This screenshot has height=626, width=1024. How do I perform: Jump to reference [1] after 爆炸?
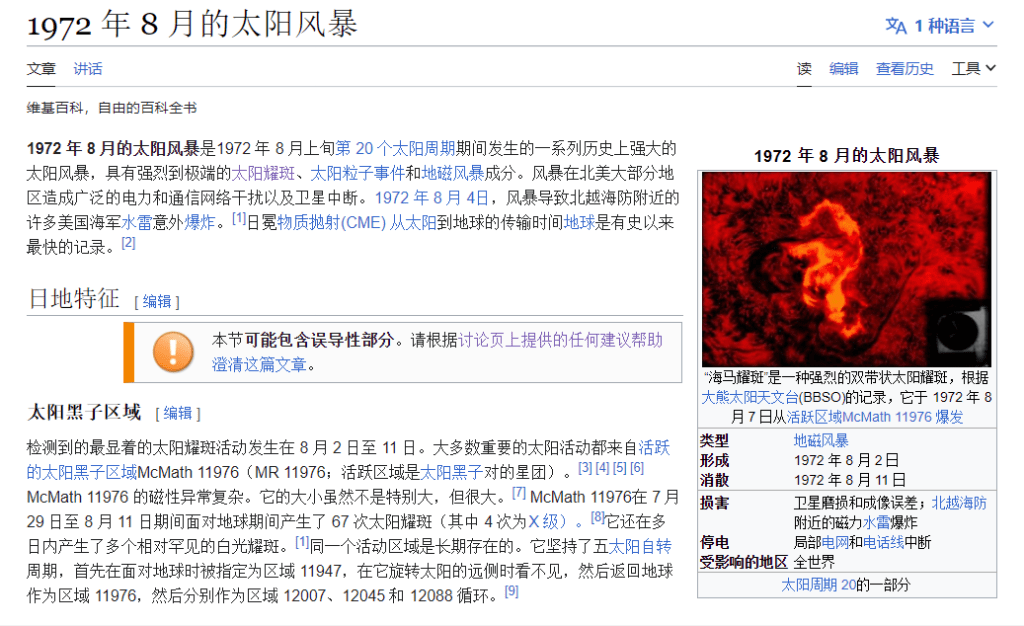[239, 218]
